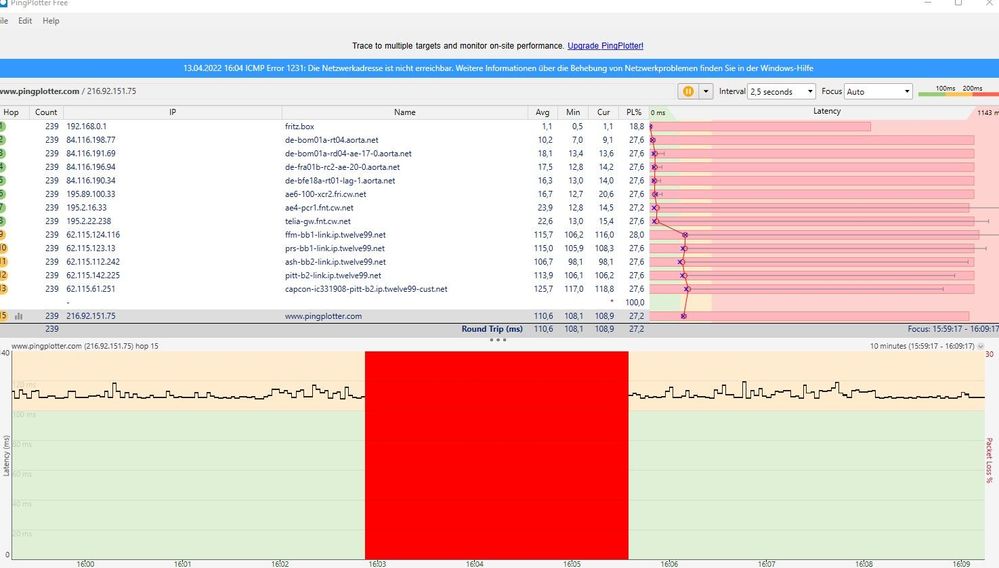Click the red packet loss block in timeline

point(496,455)
